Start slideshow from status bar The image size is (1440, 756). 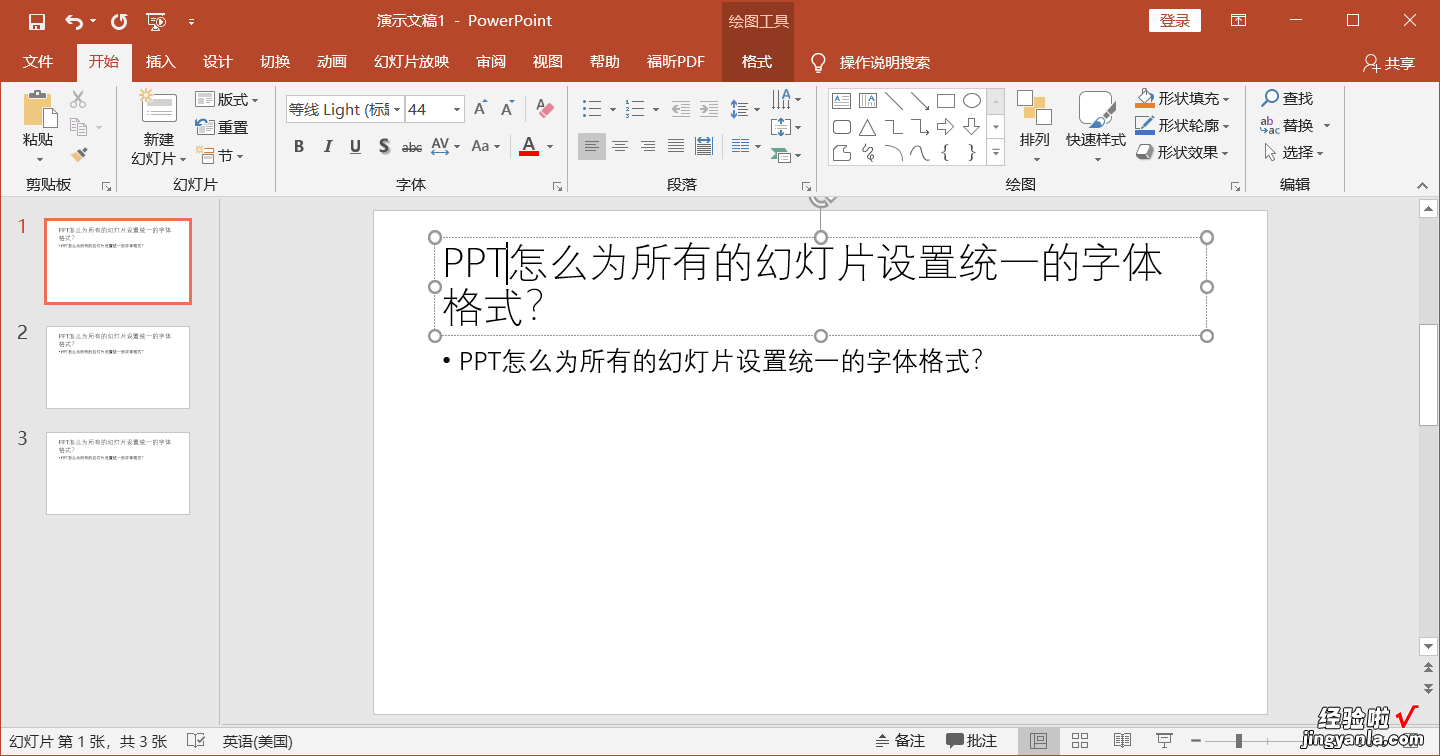[x=1163, y=741]
